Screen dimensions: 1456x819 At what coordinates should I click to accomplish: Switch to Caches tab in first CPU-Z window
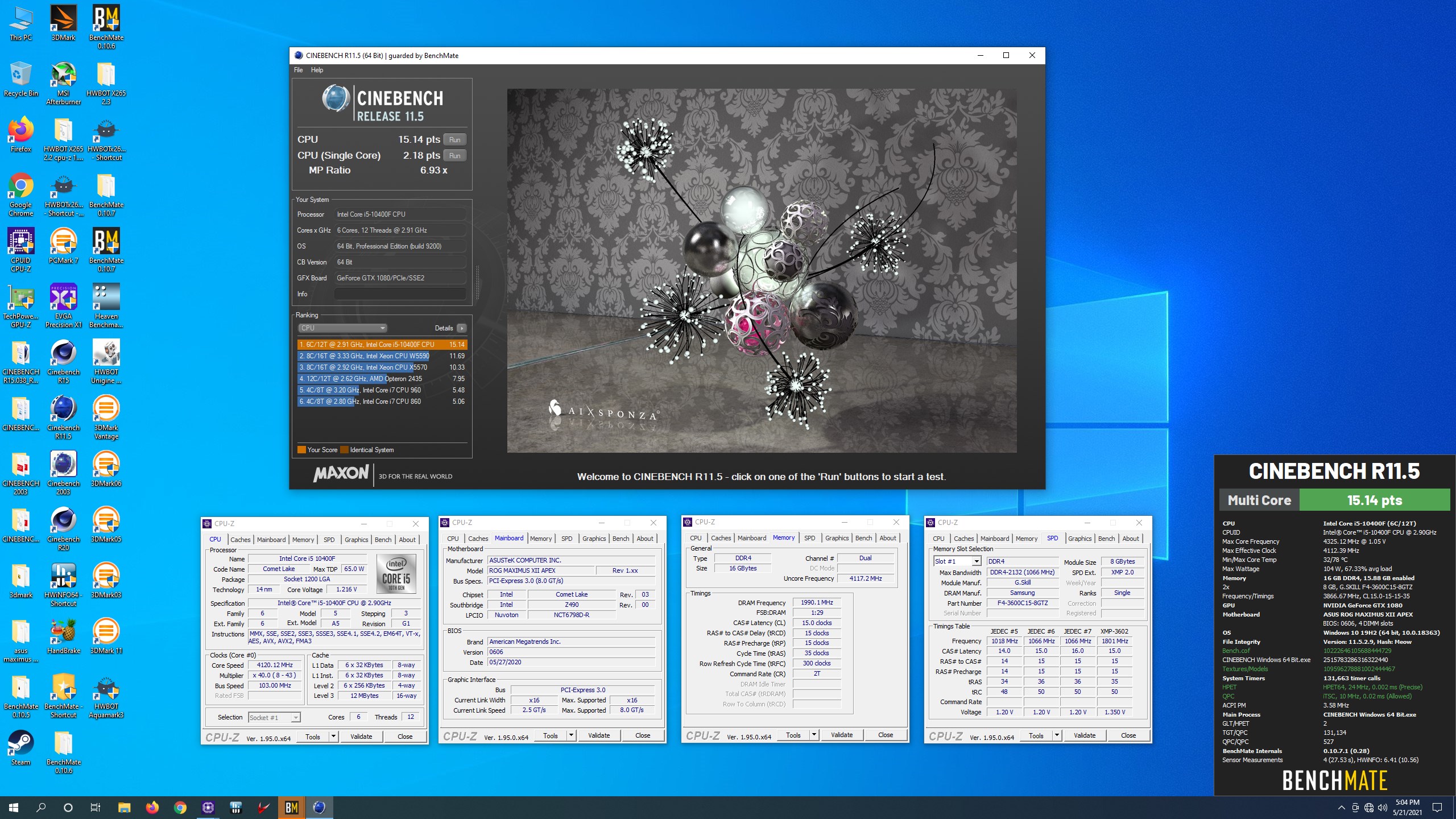pos(240,540)
